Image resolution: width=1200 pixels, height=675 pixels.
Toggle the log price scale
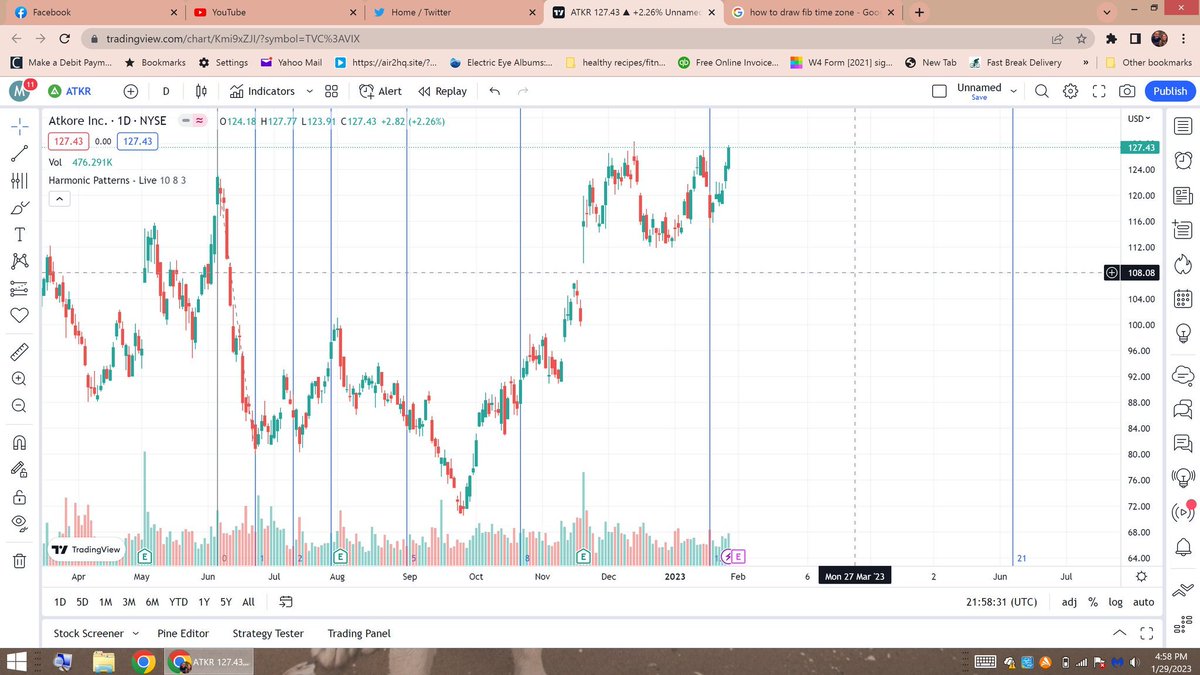[1115, 602]
